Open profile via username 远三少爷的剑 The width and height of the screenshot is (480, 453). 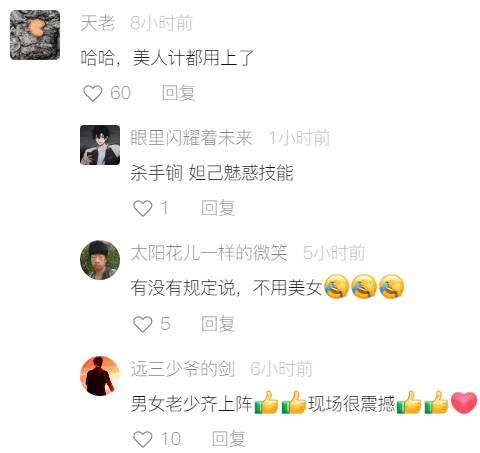[x=183, y=369]
